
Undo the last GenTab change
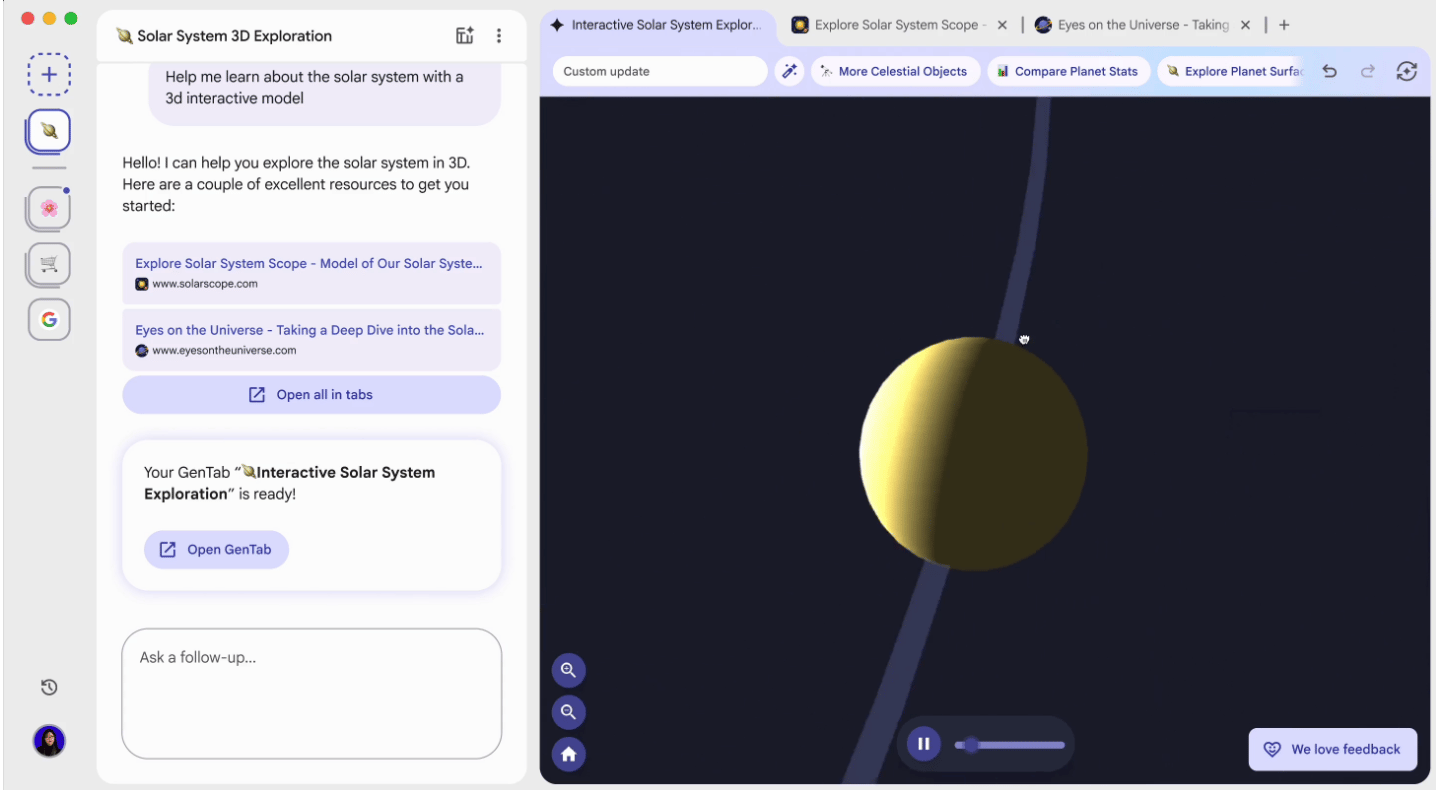1329,71
